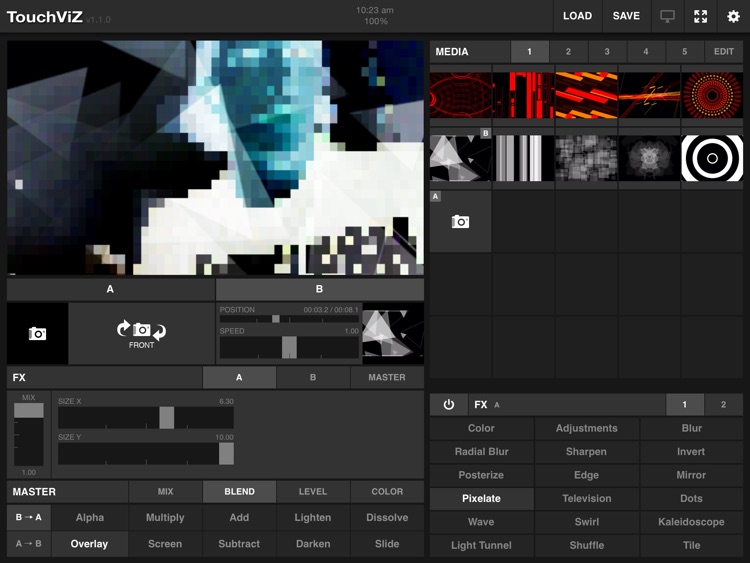750x563 pixels.
Task: Choose Screen blend mode
Action: pos(165,544)
